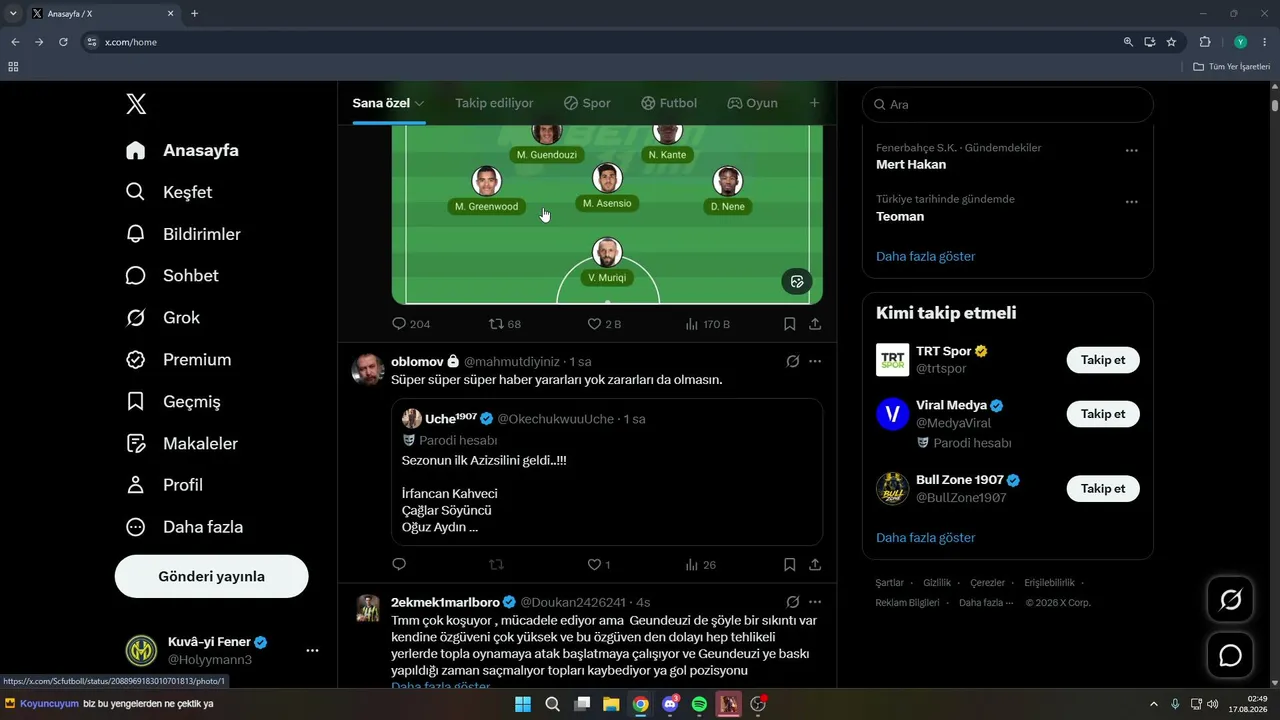Image resolution: width=1280 pixels, height=720 pixels.
Task: Open the floating Grok button
Action: pos(1230,600)
